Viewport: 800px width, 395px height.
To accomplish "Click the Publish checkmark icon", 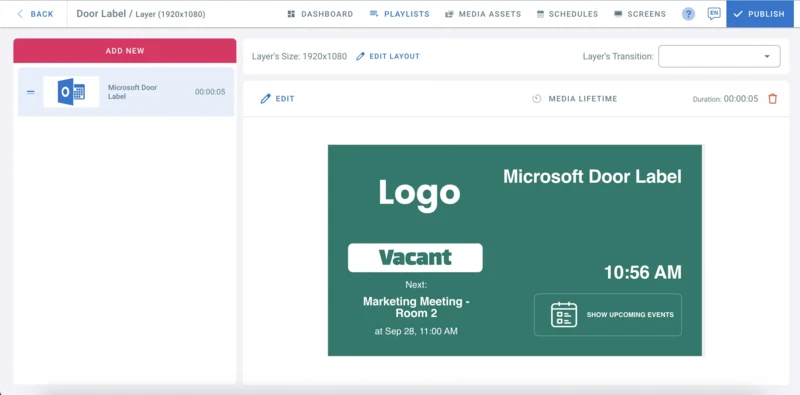I will tap(737, 14).
